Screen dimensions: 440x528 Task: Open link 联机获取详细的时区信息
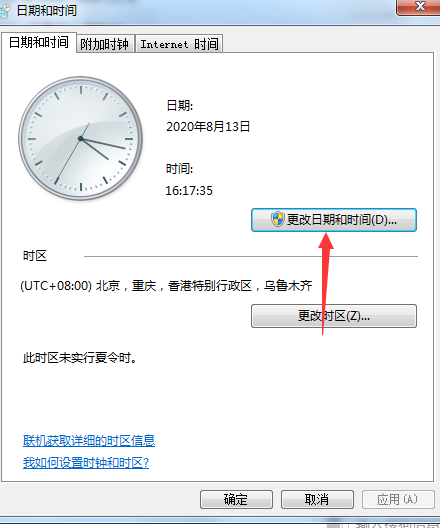[89, 440]
